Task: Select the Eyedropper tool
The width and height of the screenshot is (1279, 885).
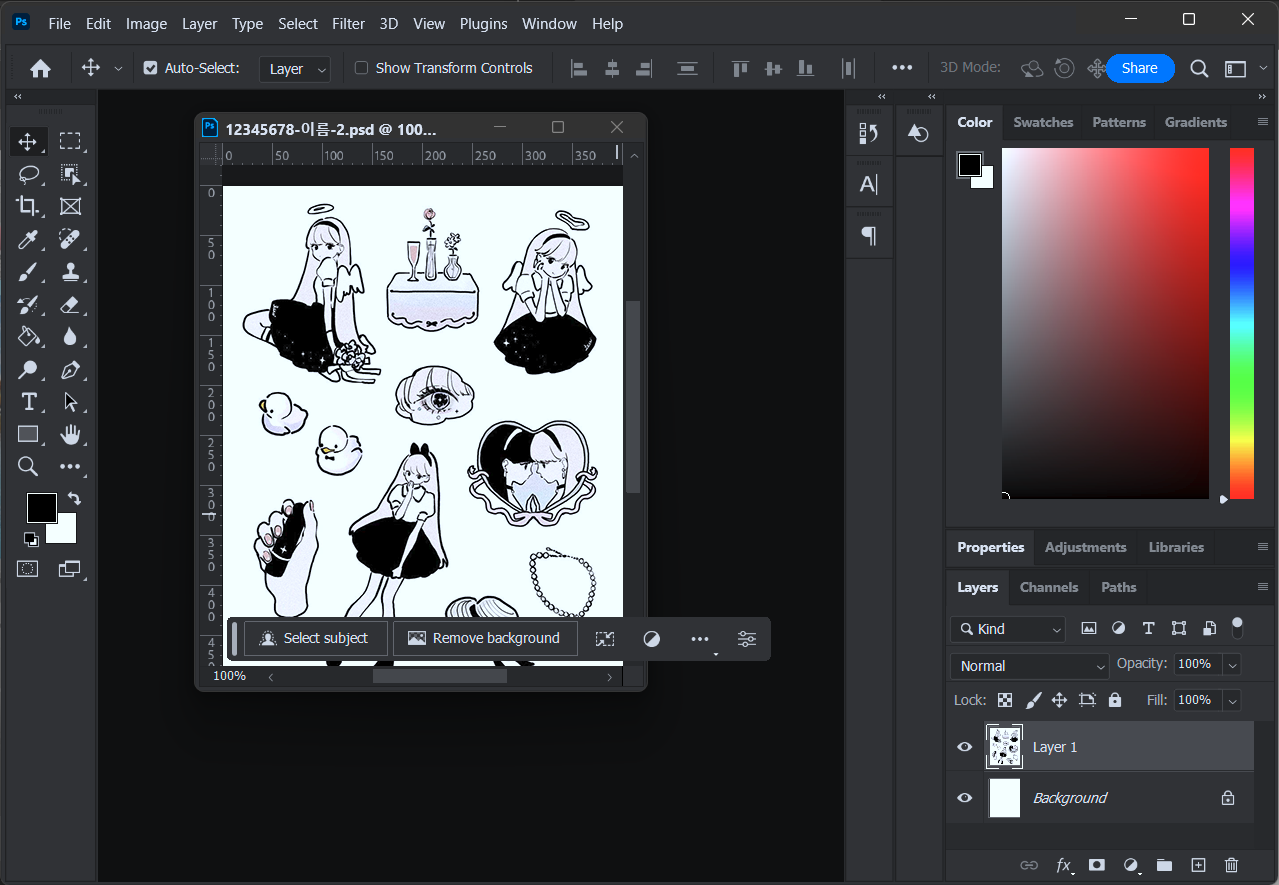Action: tap(28, 240)
